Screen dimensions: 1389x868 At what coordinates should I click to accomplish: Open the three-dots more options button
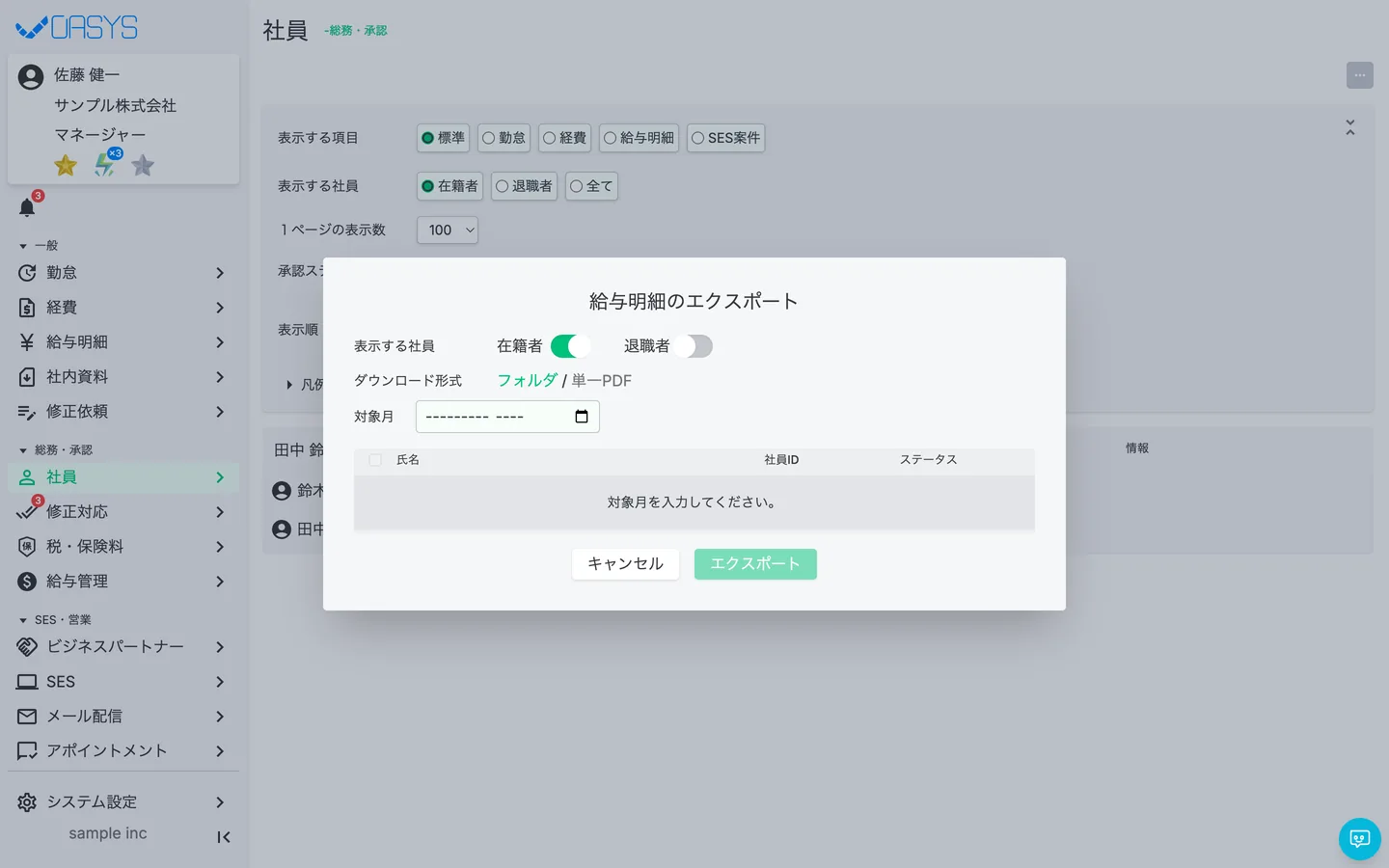point(1360,75)
